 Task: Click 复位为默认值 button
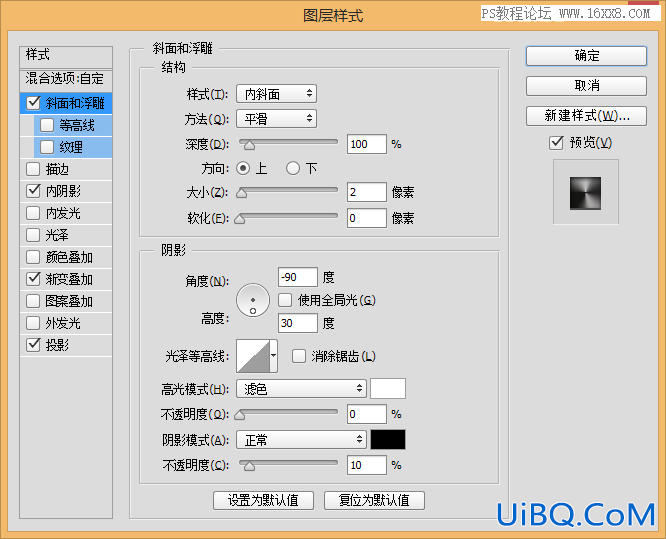(x=374, y=500)
